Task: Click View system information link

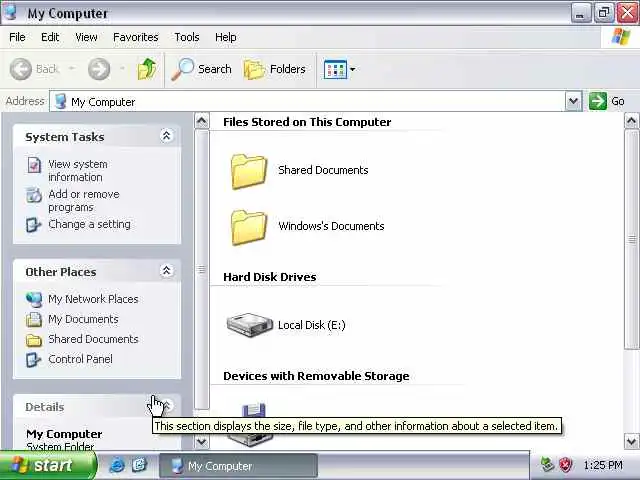Action: click(x=78, y=171)
